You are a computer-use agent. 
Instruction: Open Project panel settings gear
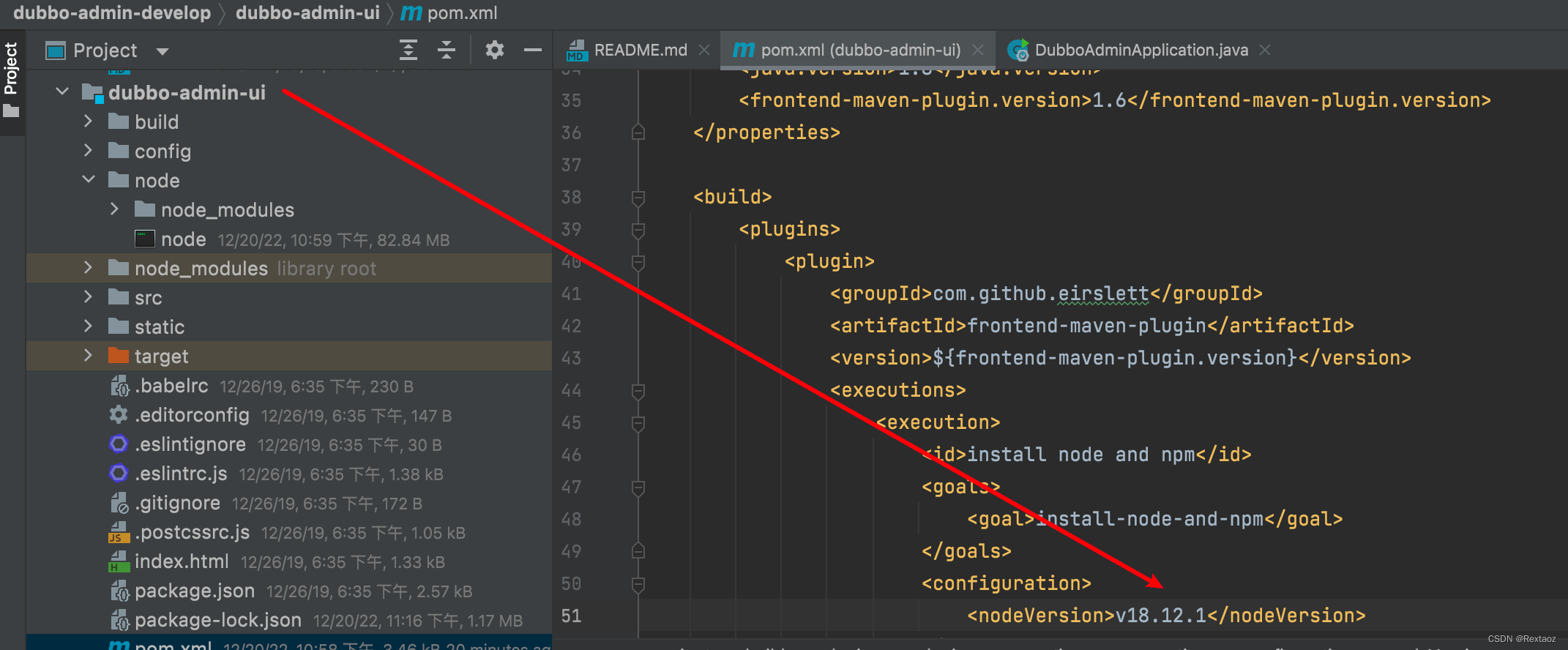point(495,50)
